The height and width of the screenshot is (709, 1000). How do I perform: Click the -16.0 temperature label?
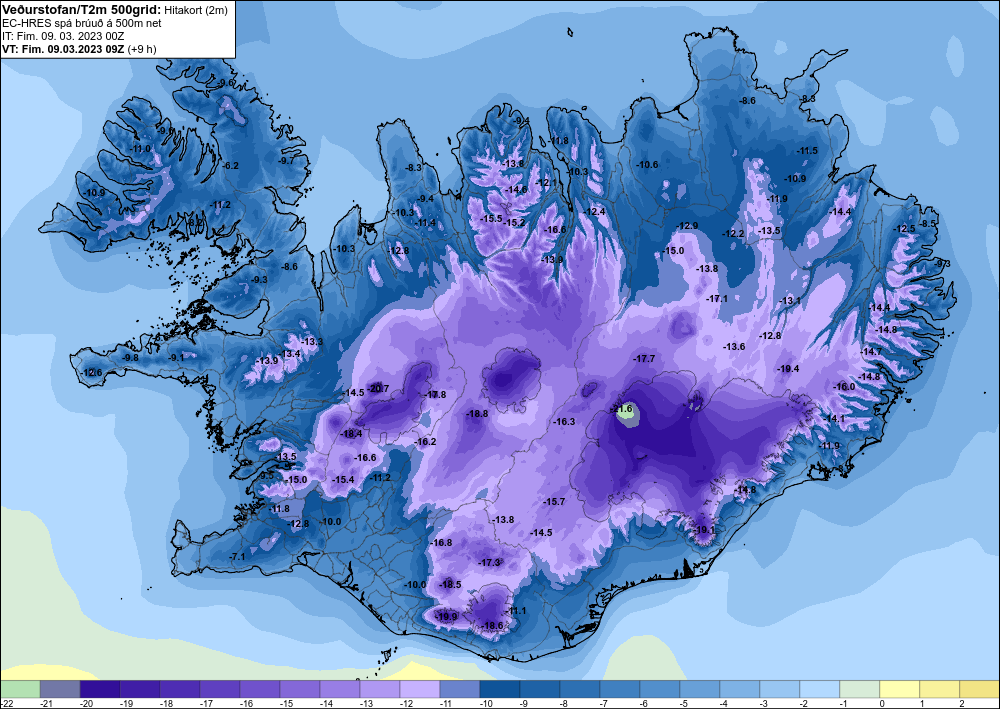pos(844,386)
